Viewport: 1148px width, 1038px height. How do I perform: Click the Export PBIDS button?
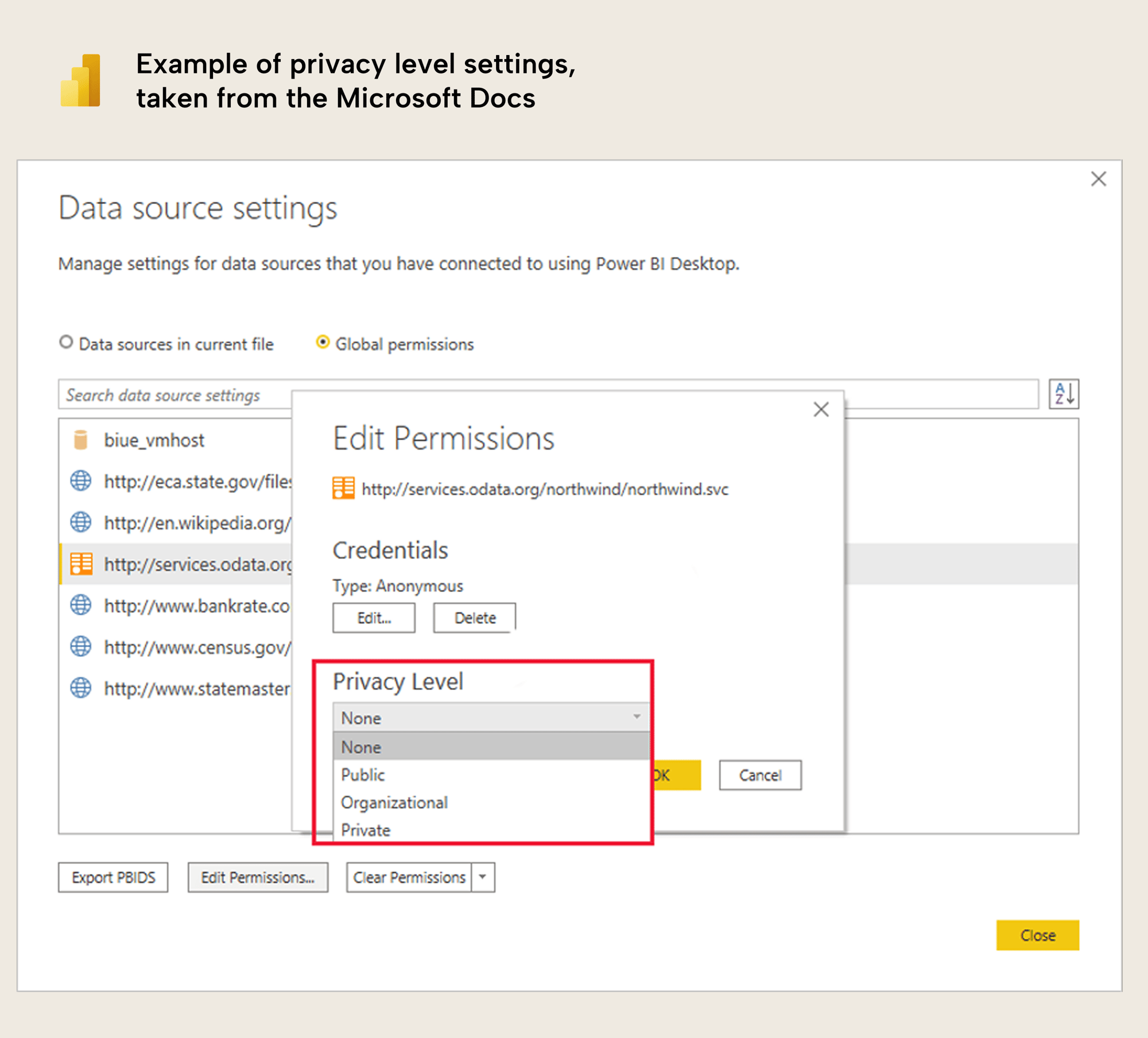113,877
